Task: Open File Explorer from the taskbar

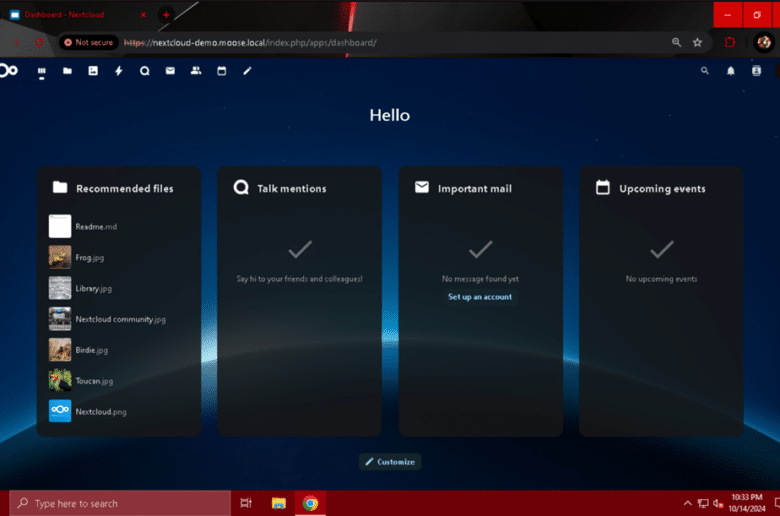Action: click(x=279, y=504)
